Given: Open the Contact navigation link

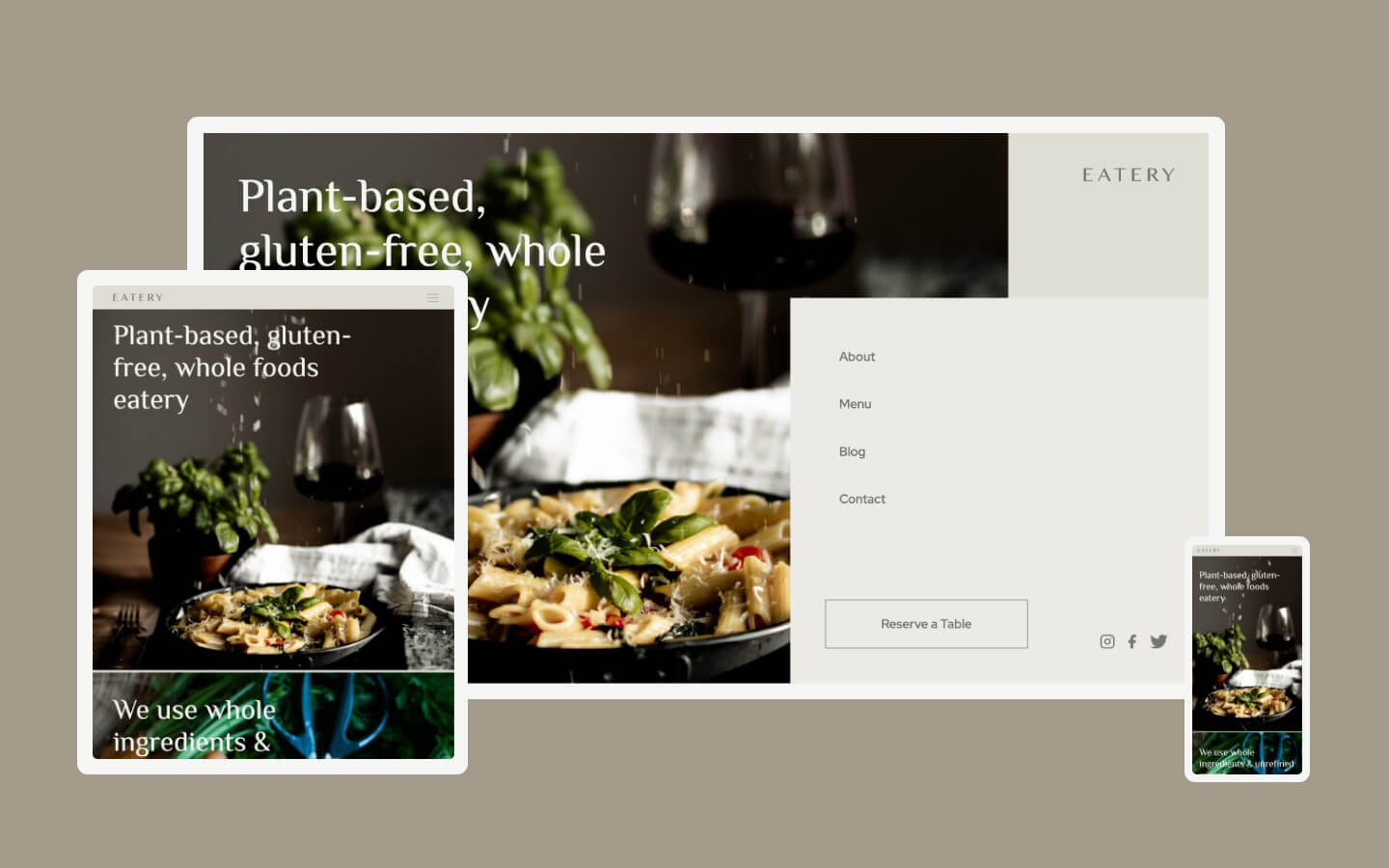Looking at the screenshot, I should click(861, 499).
